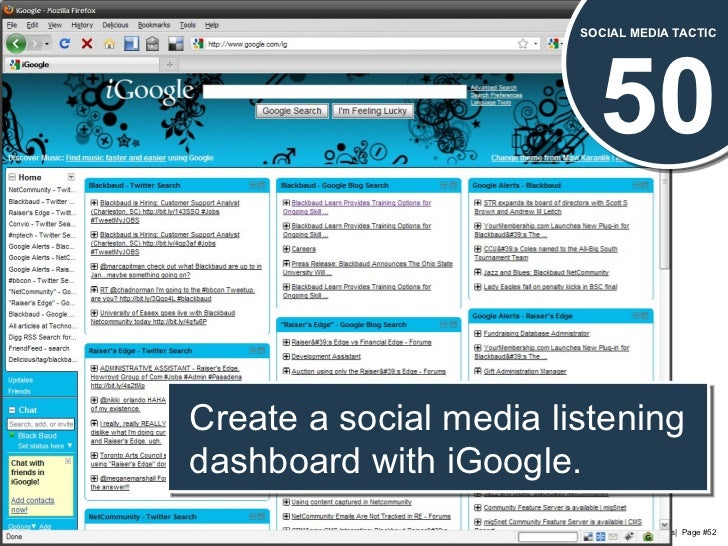Close the 'Chat with friends in iGoogle' note

point(68,461)
